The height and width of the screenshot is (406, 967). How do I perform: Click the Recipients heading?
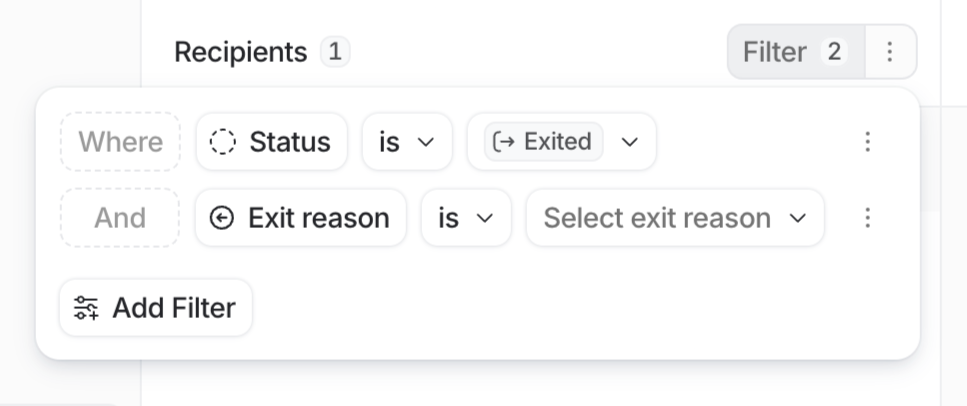pos(240,52)
